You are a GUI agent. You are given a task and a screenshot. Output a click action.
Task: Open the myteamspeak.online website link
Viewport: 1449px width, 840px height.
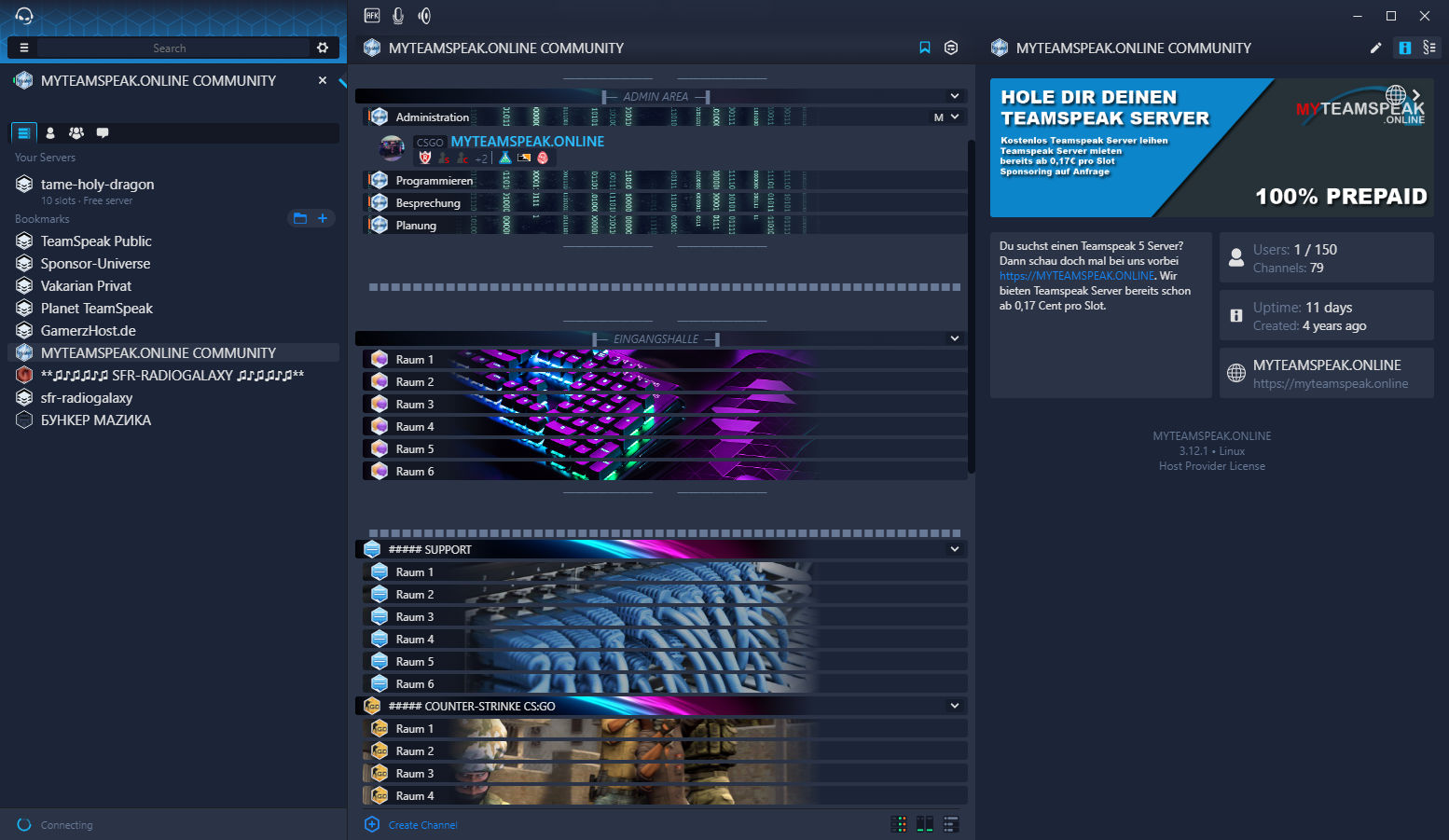tap(1330, 384)
